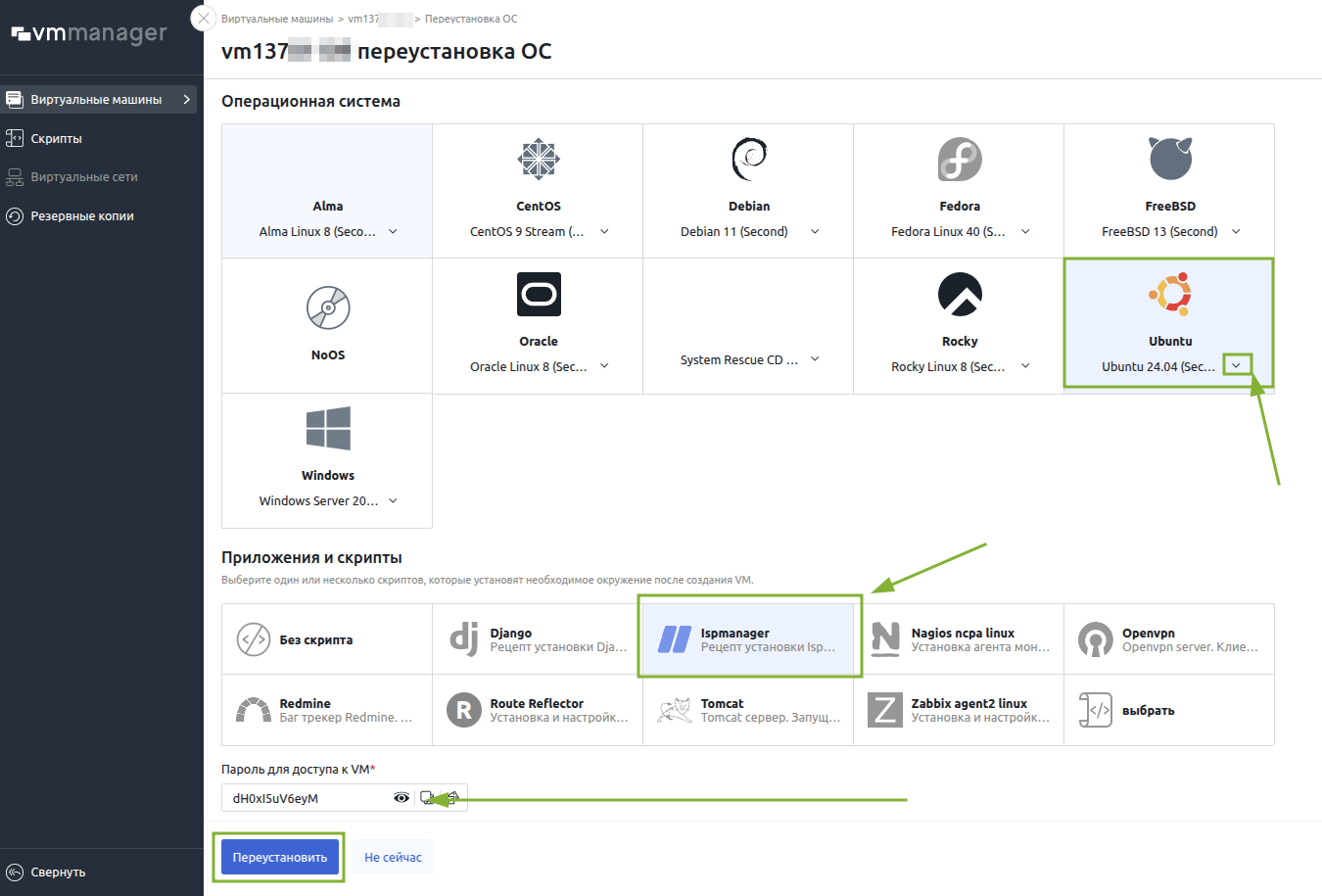Viewport: 1322px width, 896px height.
Task: Open the CentOS 9 Stream version dropdown
Action: point(604,232)
